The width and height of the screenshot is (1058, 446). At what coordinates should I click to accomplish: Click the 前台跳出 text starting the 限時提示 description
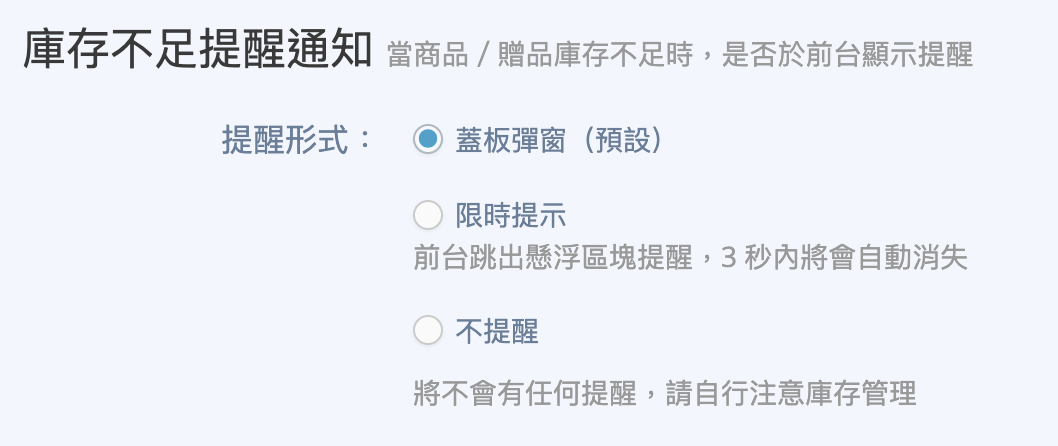468,258
